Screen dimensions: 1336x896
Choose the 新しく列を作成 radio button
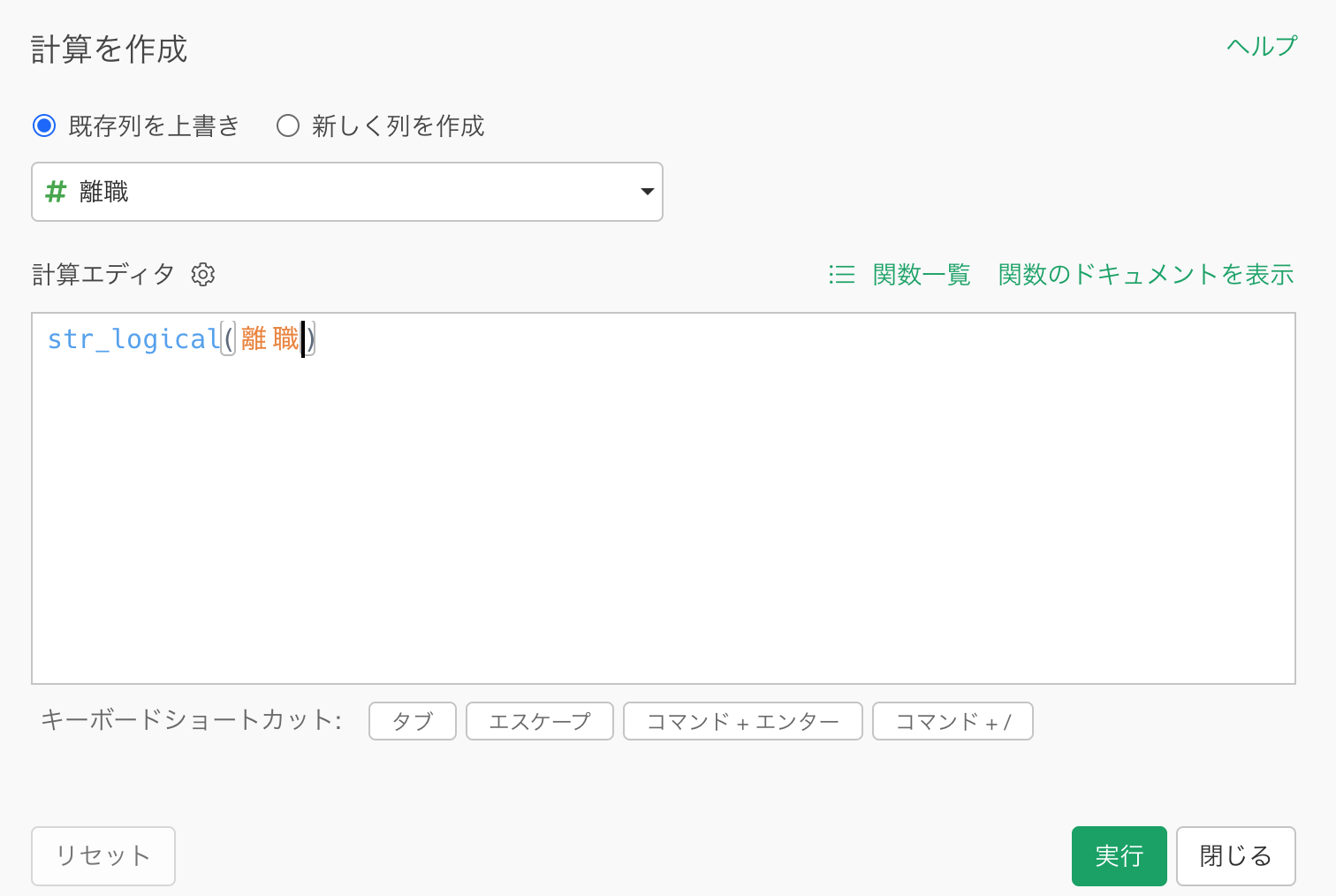pos(288,125)
